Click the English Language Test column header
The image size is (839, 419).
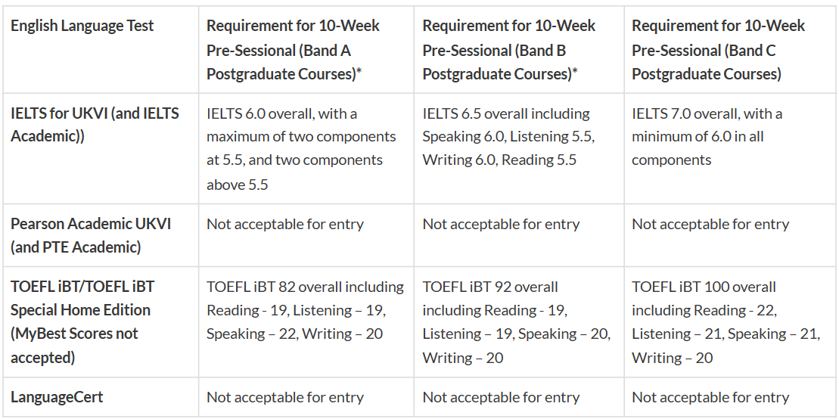click(82, 25)
